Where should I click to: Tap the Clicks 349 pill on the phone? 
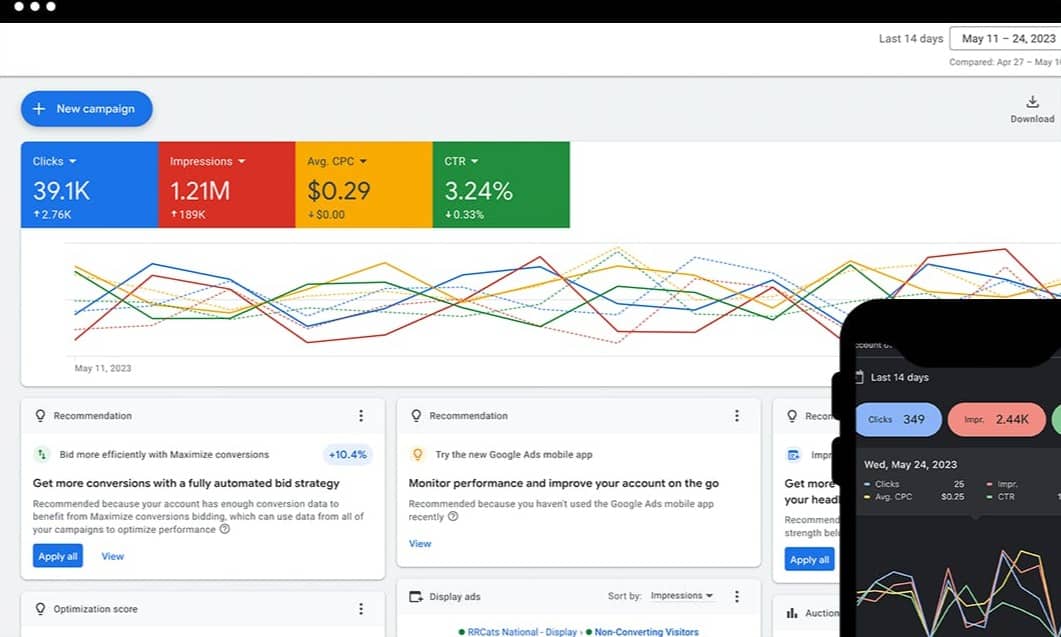[898, 419]
